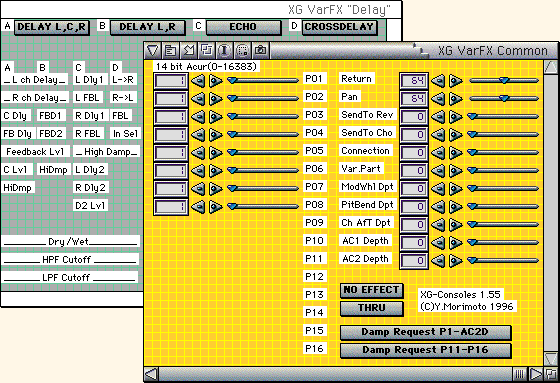Click 14 bit P07 right arrow
The image size is (560, 383).
(215, 189)
